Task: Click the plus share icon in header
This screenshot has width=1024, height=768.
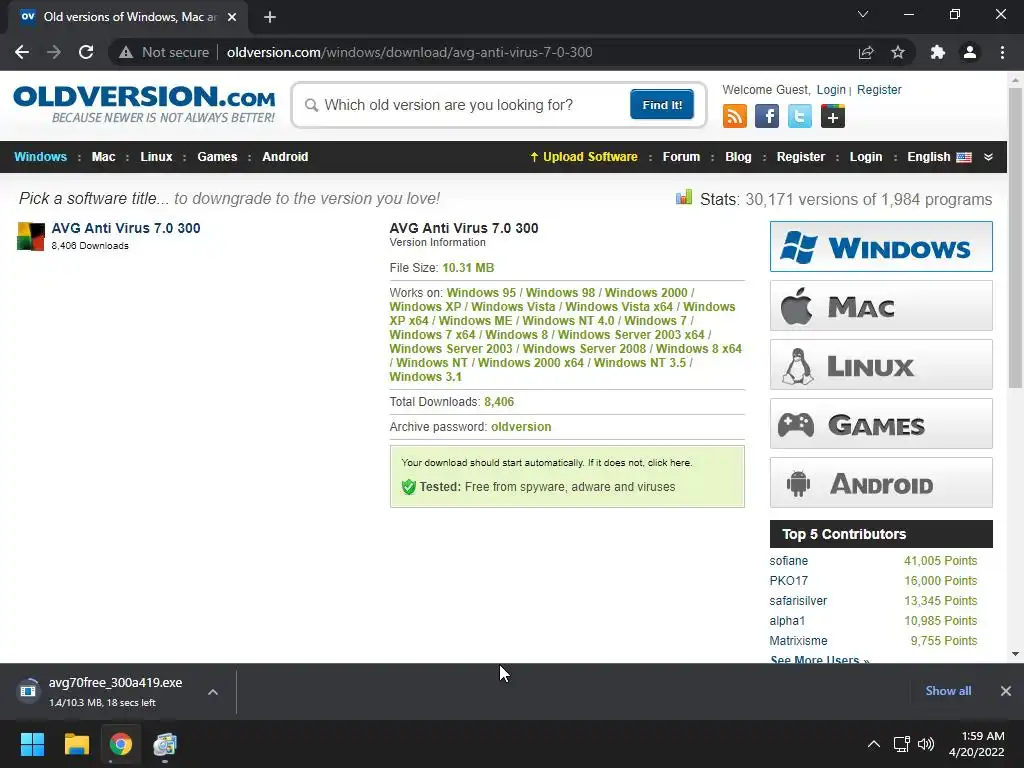Action: pyautogui.click(x=833, y=116)
